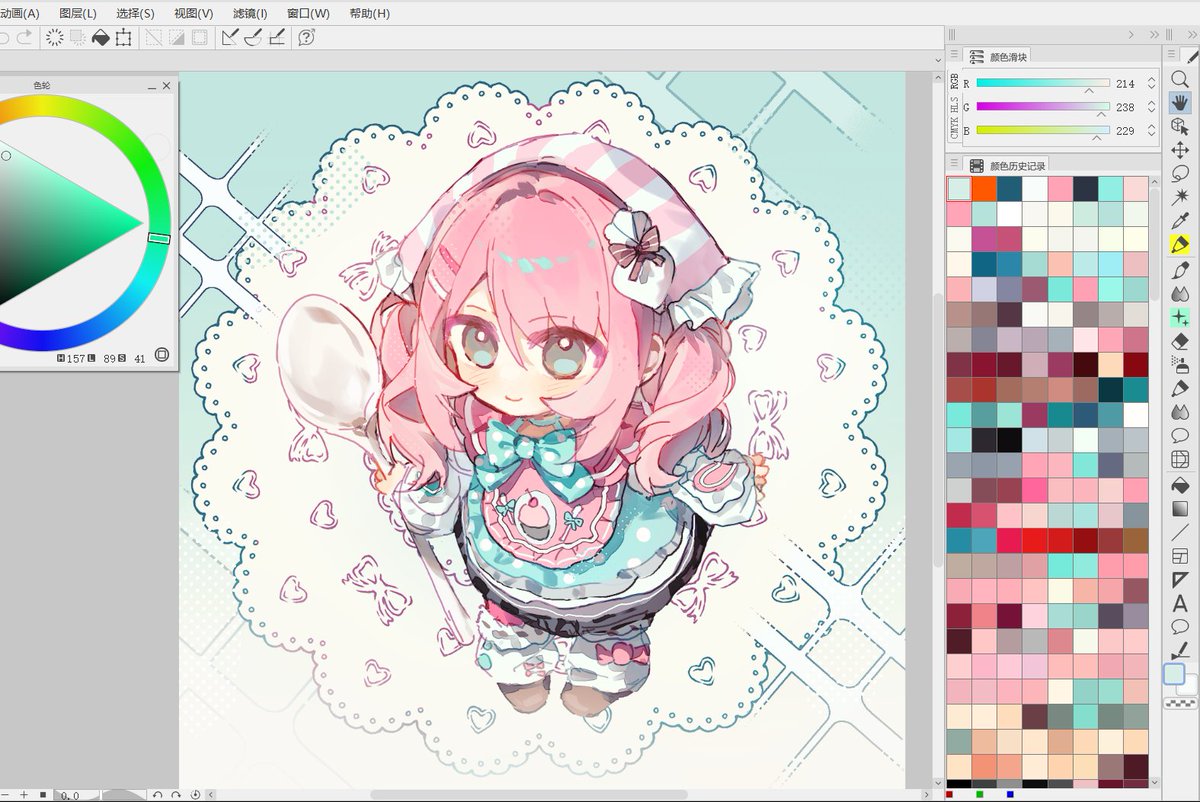Open the 选择(S) menu
Image resolution: width=1200 pixels, height=802 pixels.
[135, 13]
